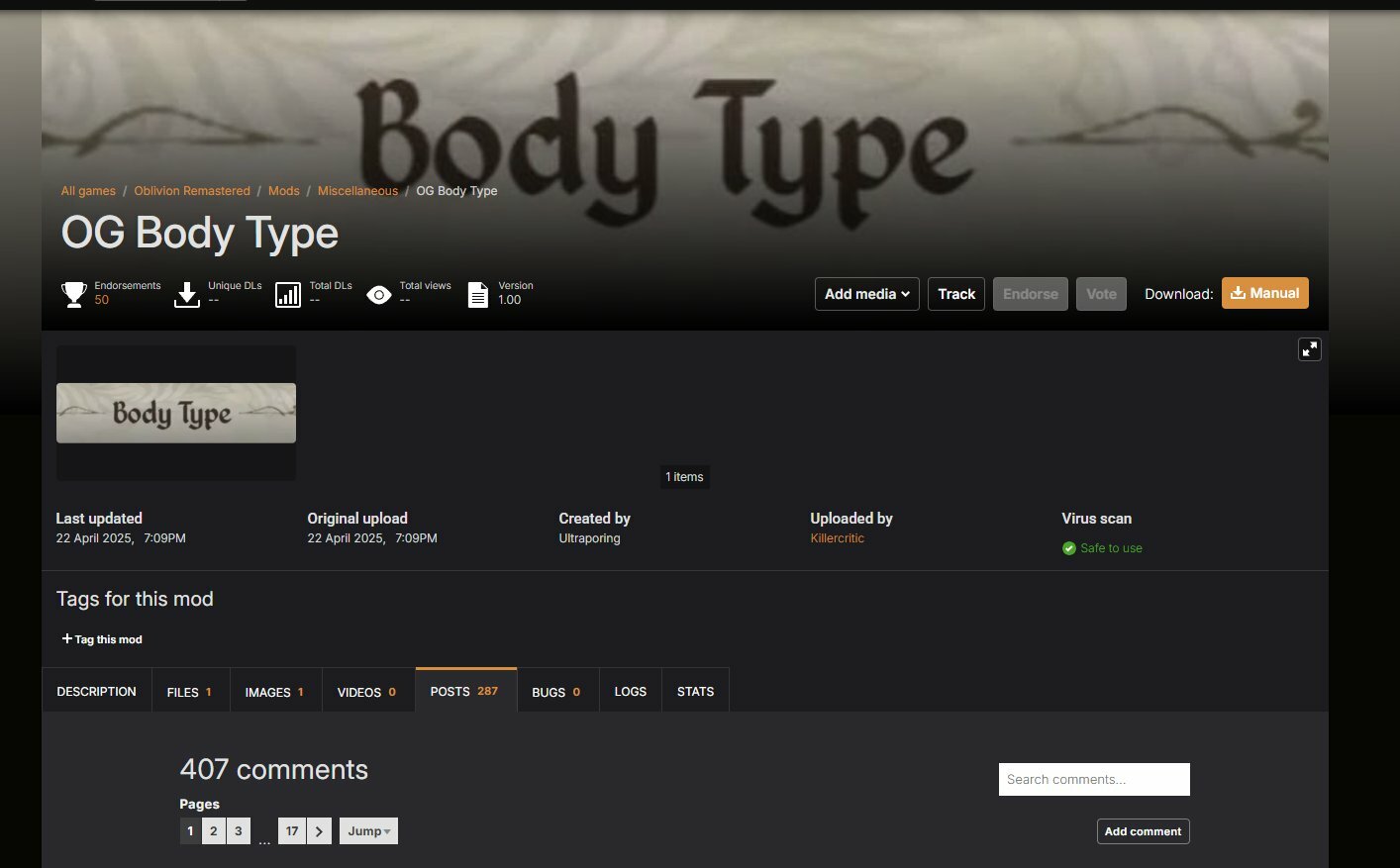Open the Images tab
The image size is (1400, 868).
coord(275,692)
